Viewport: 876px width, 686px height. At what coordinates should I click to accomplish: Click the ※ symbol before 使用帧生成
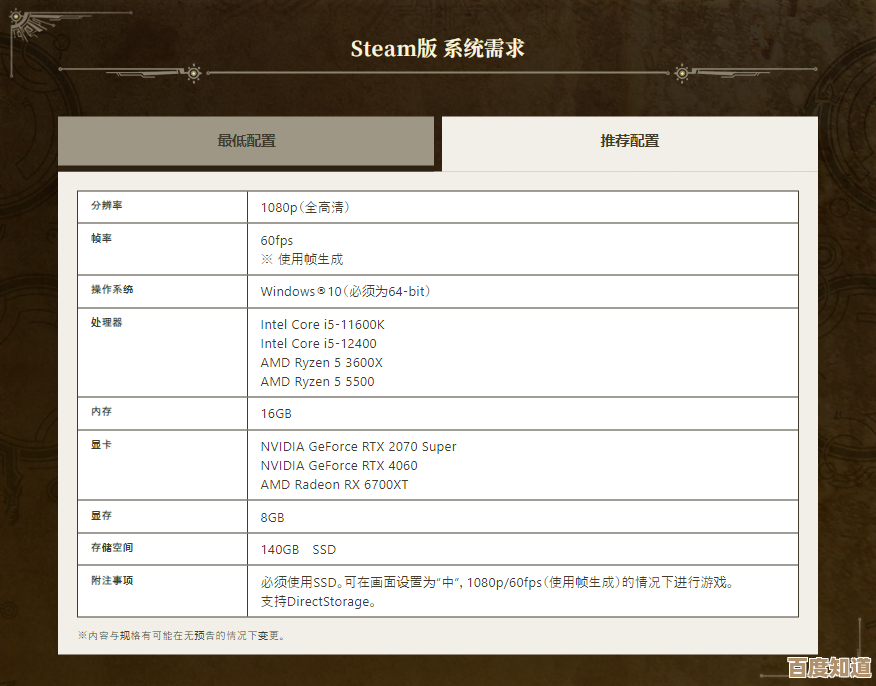267,259
